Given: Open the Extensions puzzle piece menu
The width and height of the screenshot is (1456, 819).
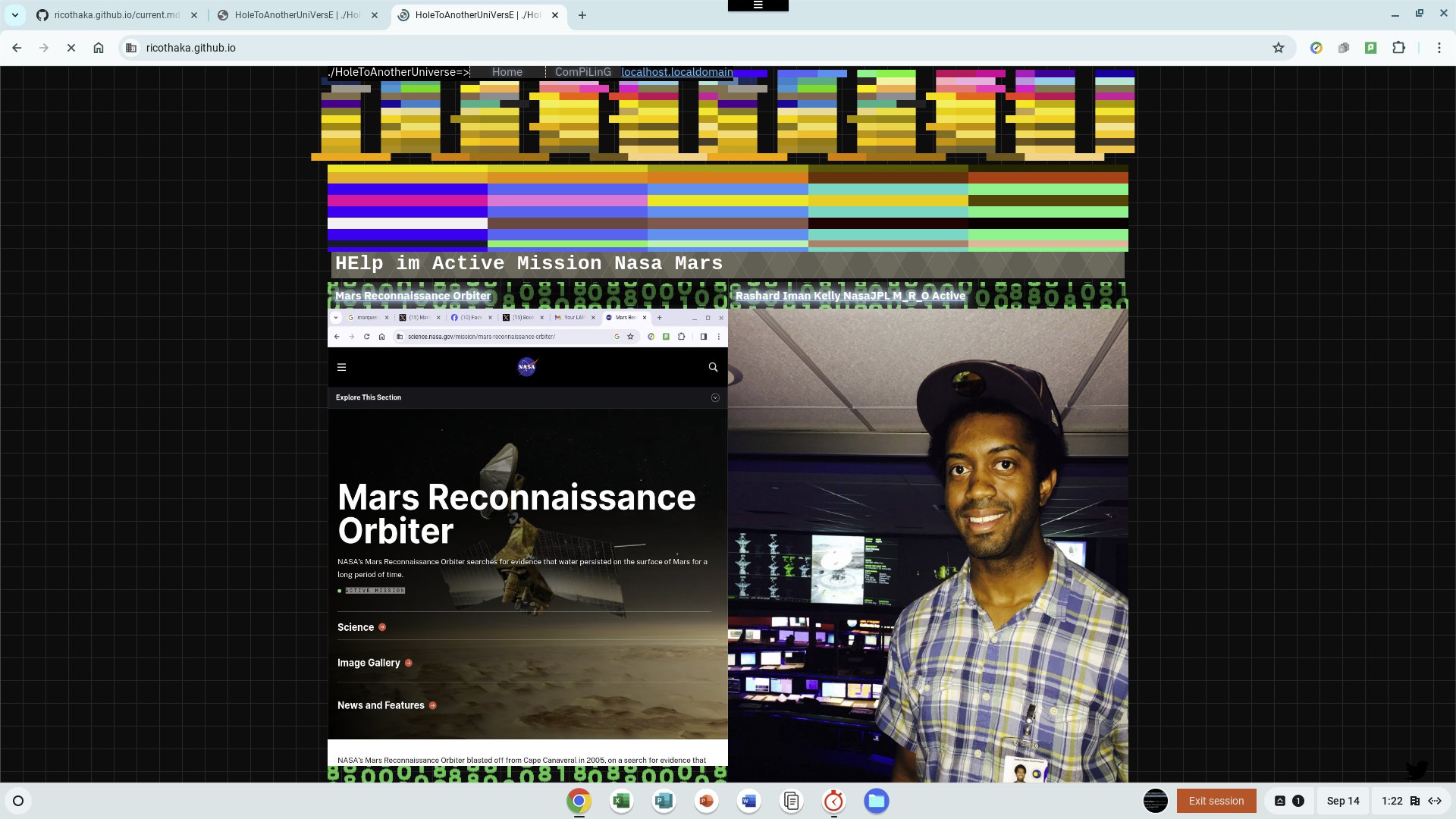Looking at the screenshot, I should (1399, 48).
